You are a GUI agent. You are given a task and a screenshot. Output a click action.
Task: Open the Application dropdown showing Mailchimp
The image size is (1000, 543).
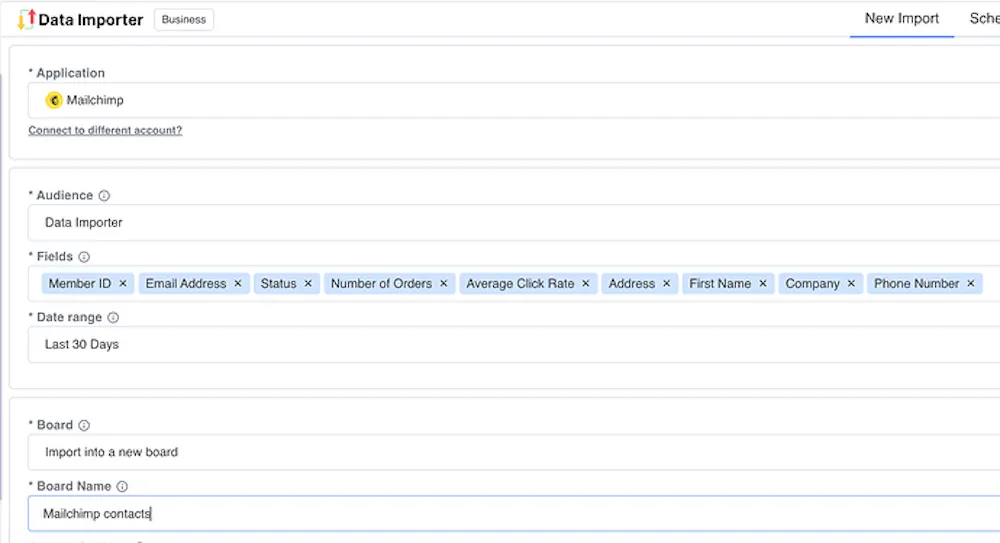point(514,100)
